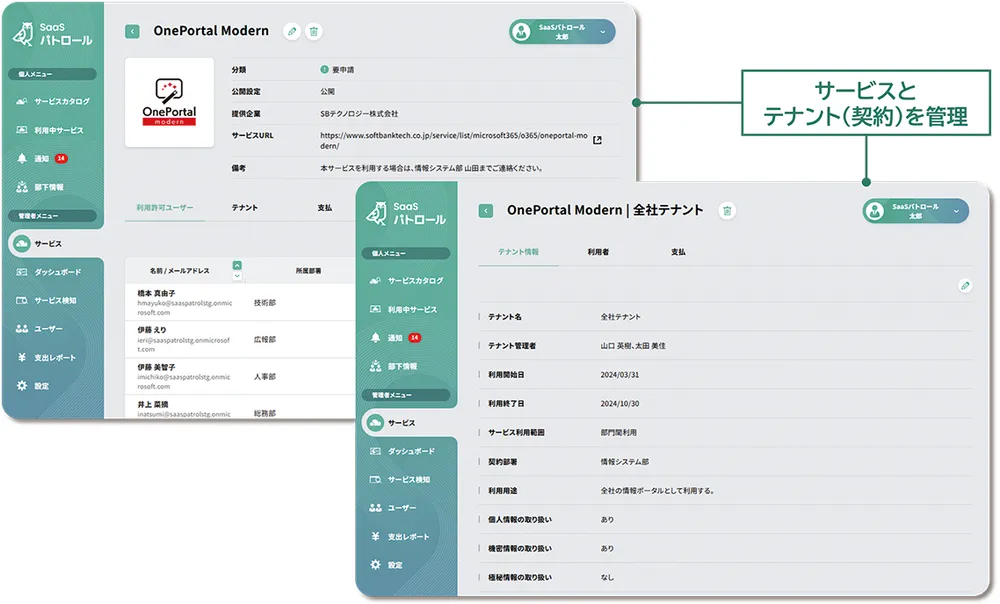Select user row 伊藤 えり
Screen dimensions: 1000x604
tap(240, 339)
